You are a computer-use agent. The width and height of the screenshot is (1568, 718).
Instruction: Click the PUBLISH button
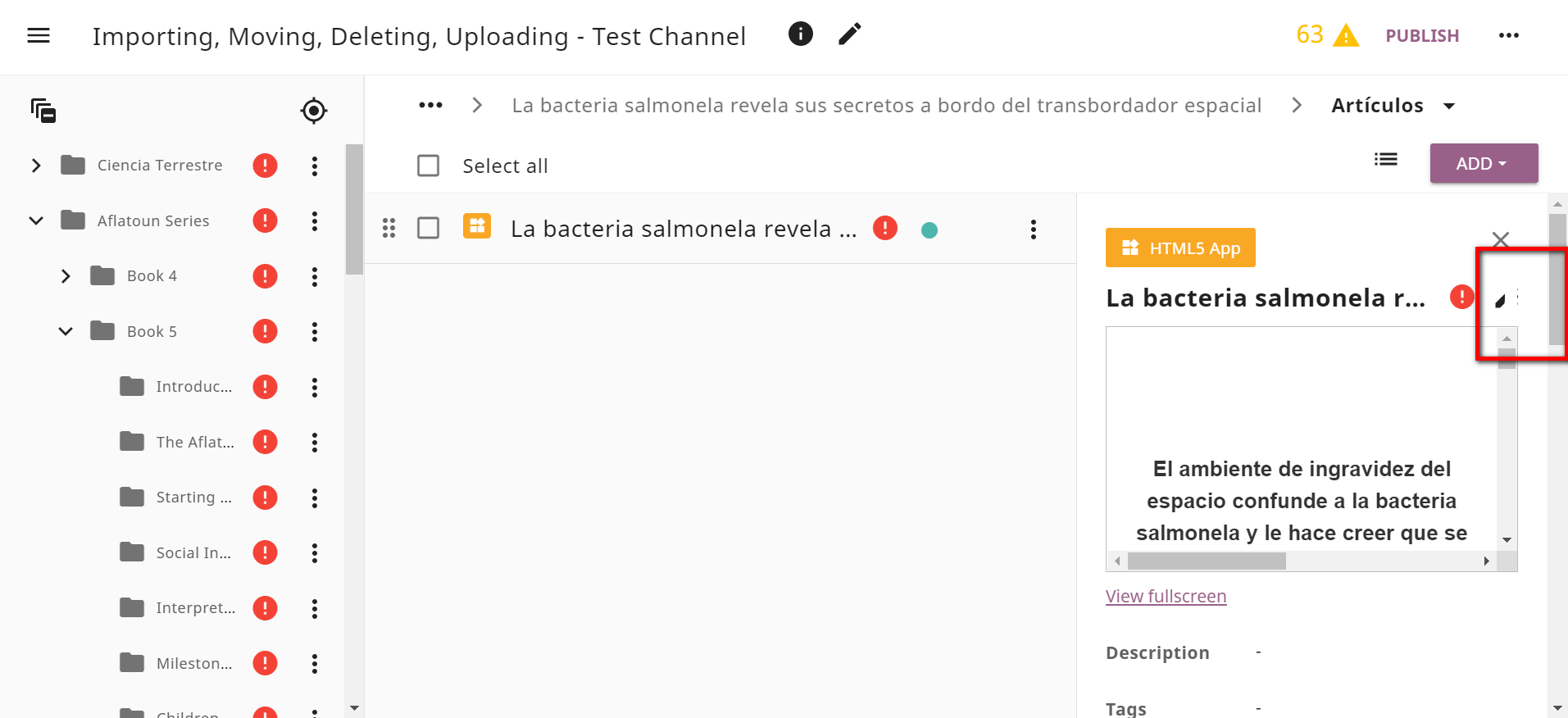coord(1422,36)
